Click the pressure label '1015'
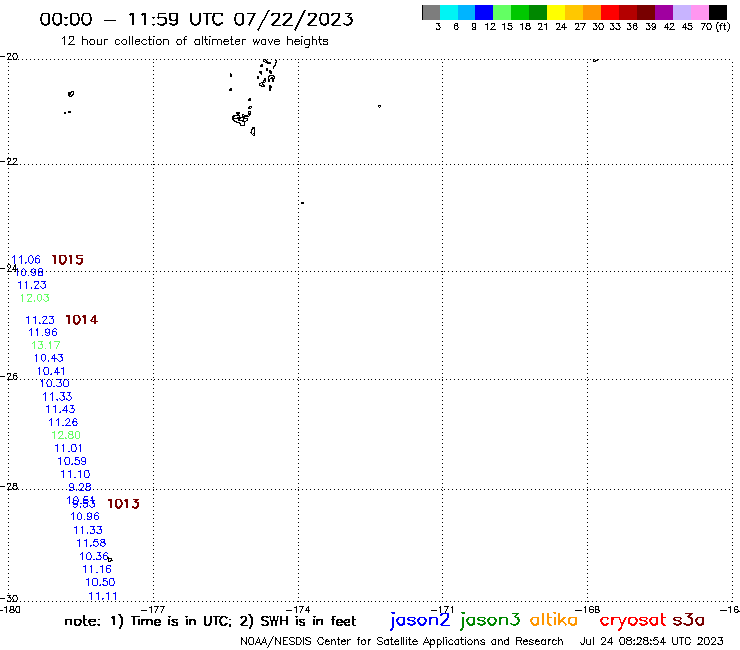The image size is (740, 650). [x=67, y=260]
